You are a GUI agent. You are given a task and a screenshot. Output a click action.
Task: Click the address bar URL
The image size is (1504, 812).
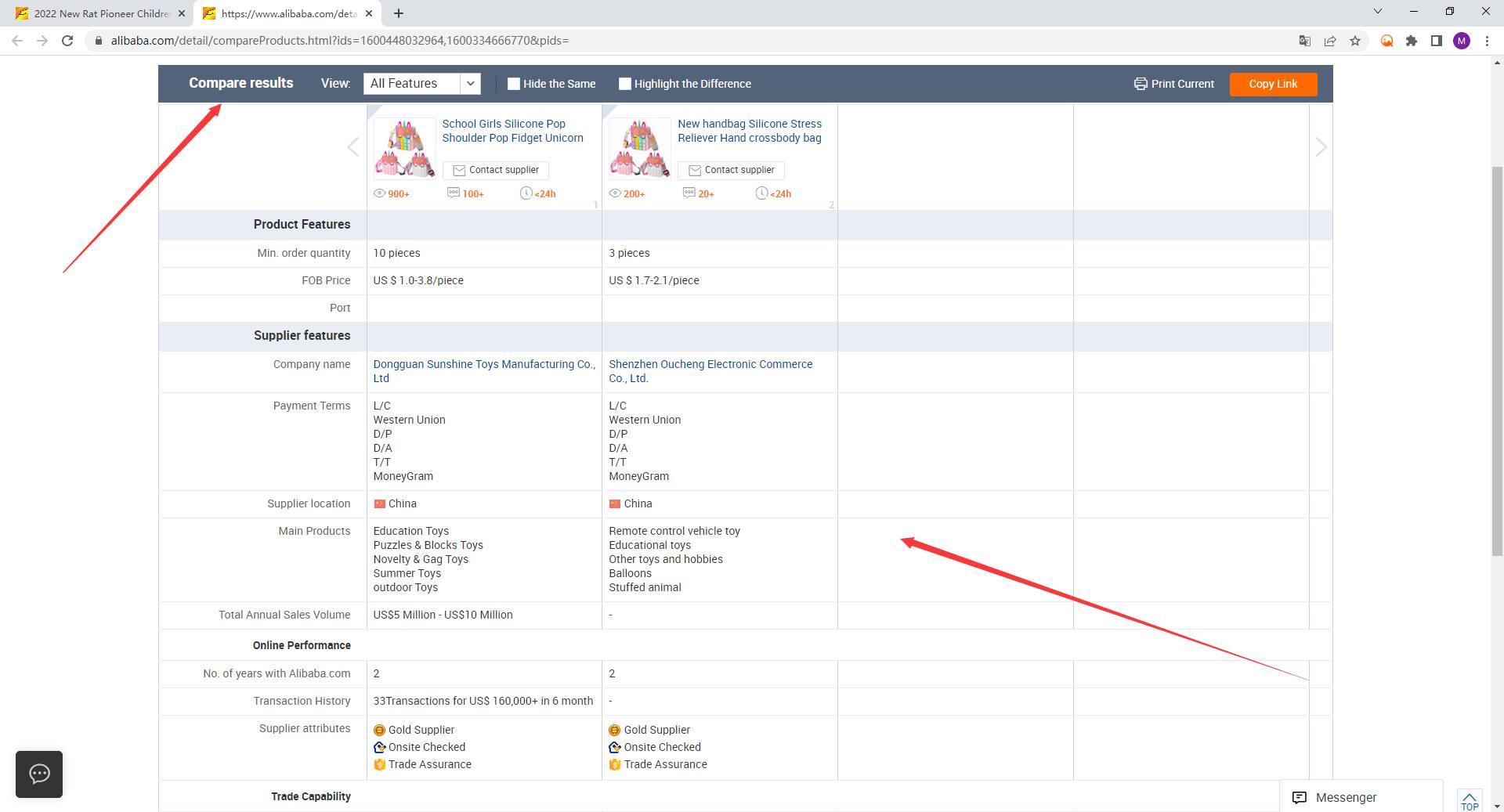tap(340, 41)
